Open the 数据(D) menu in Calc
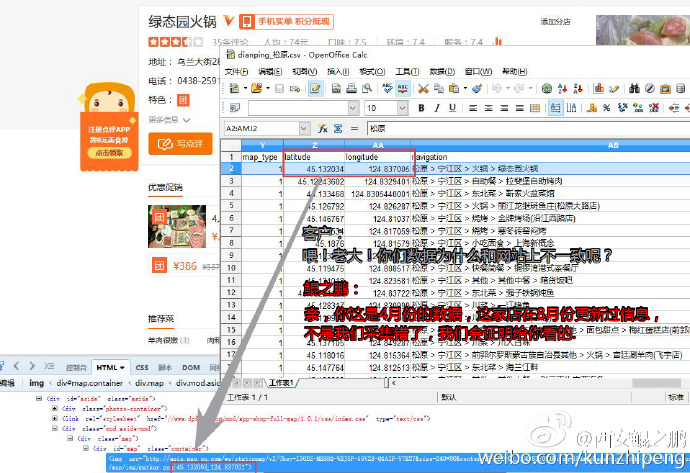 point(442,71)
